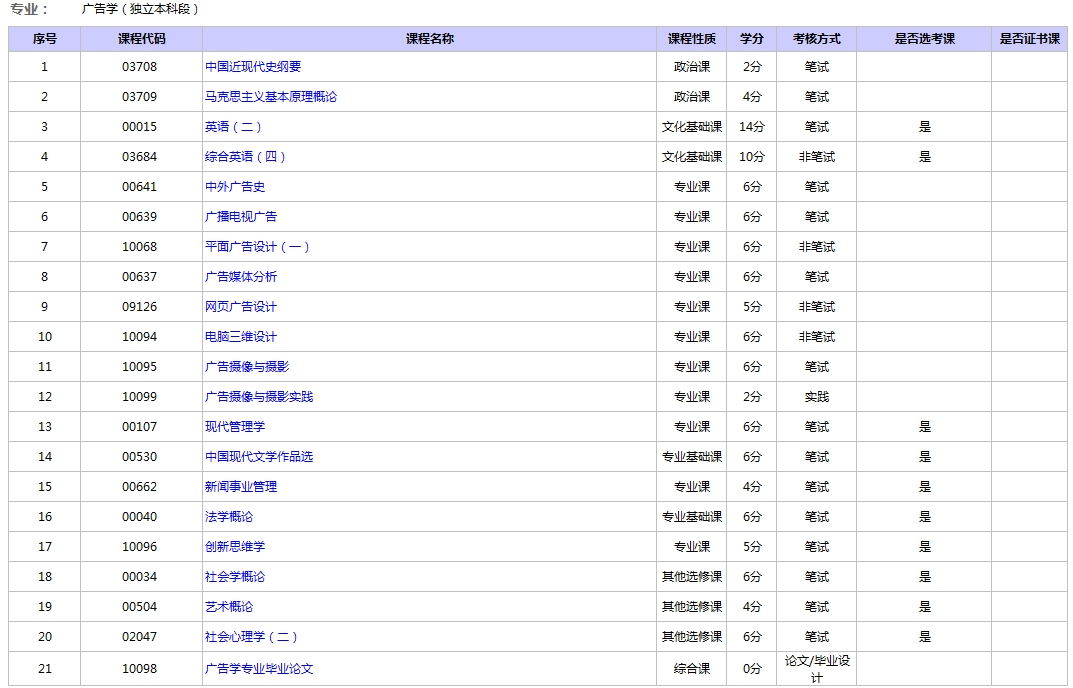
Task: Select course code 00107
Action: pyautogui.click(x=140, y=426)
